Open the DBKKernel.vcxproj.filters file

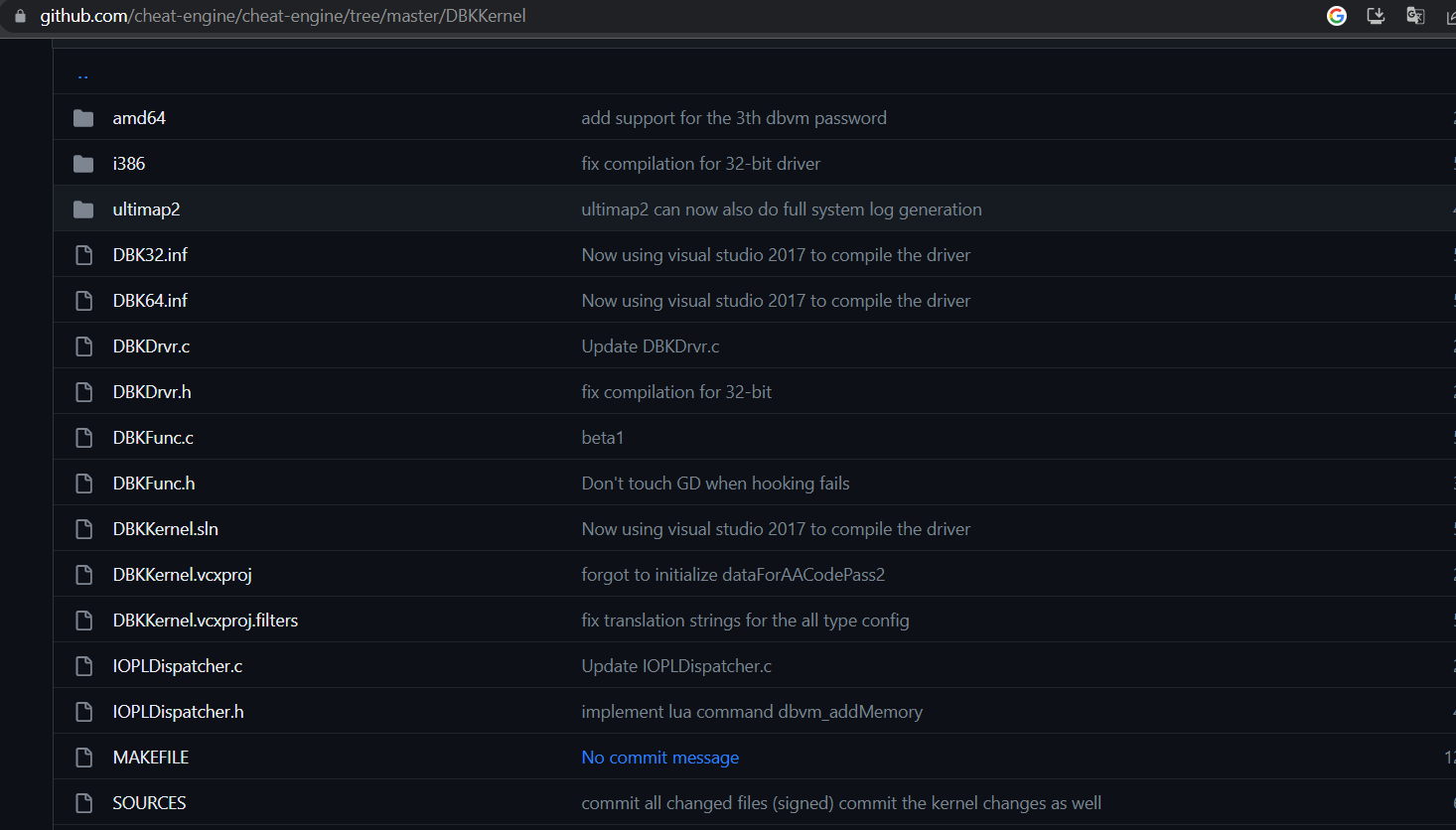coord(206,621)
